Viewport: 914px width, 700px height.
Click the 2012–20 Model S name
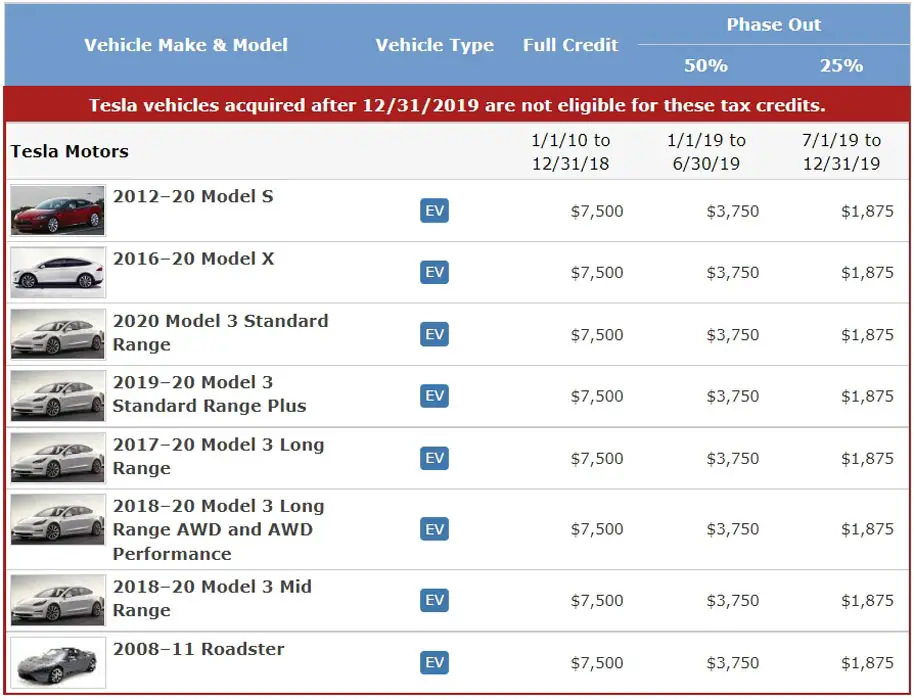[x=193, y=196]
